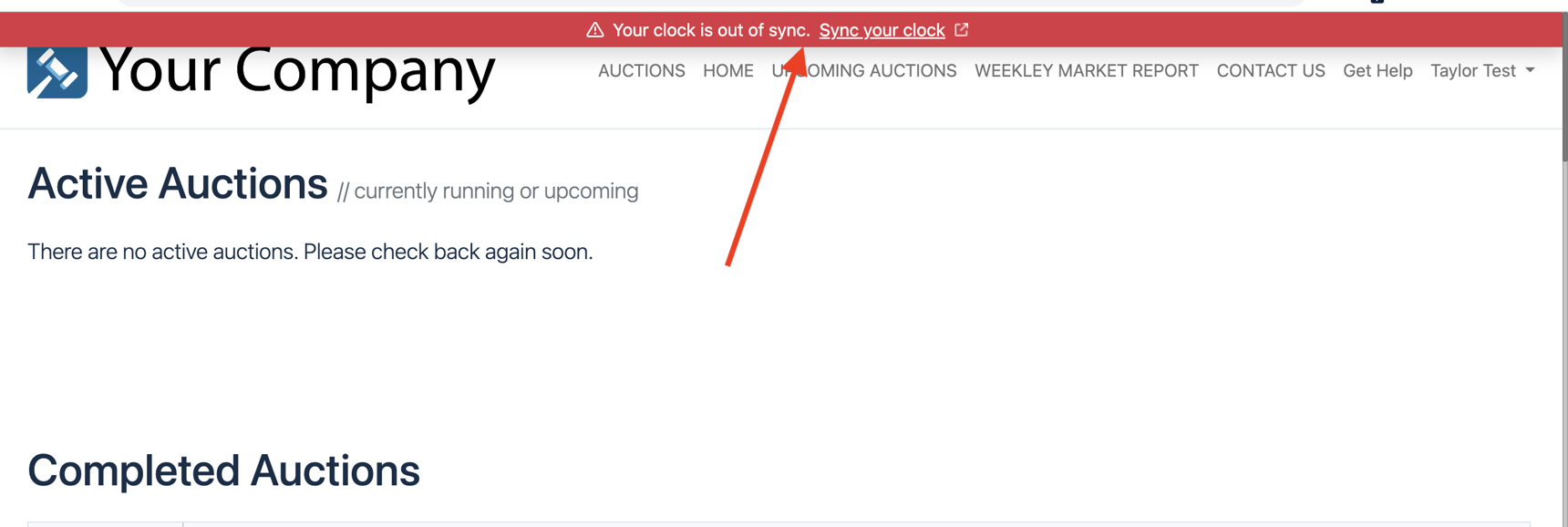
Task: Select WEEKLEY MARKET REPORT menu item
Action: [1086, 71]
